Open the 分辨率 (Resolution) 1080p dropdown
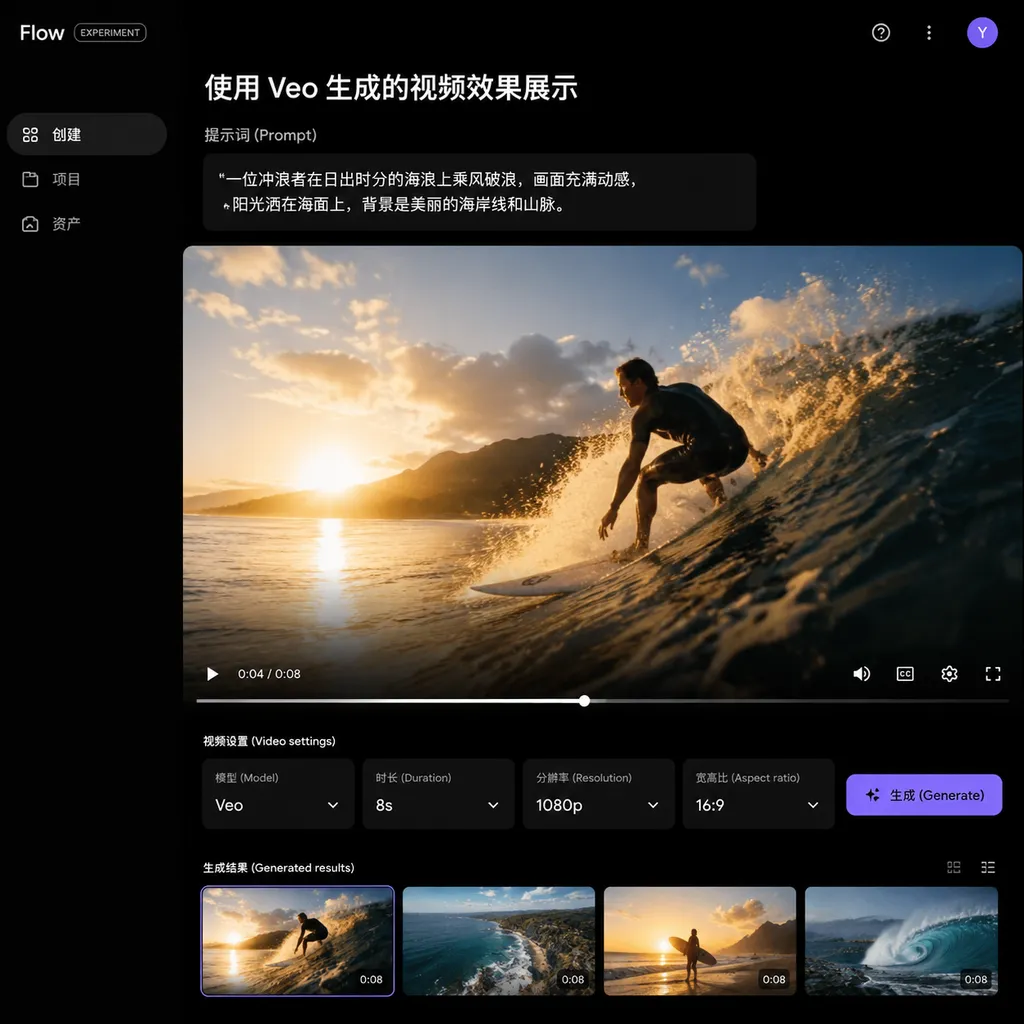Viewport: 1024px width, 1024px height. point(598,793)
